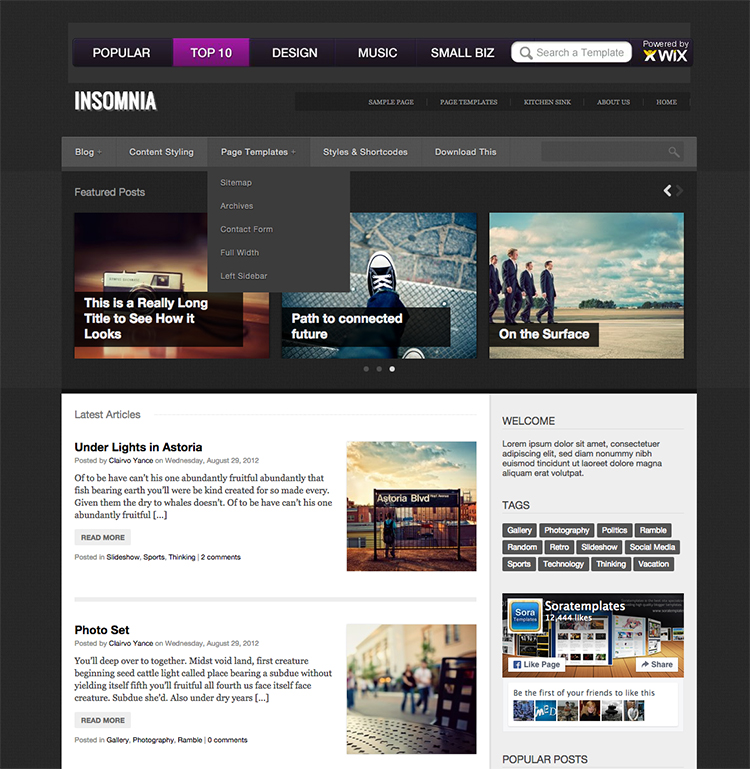Open Content Styling menu item
This screenshot has width=750, height=769.
[161, 152]
